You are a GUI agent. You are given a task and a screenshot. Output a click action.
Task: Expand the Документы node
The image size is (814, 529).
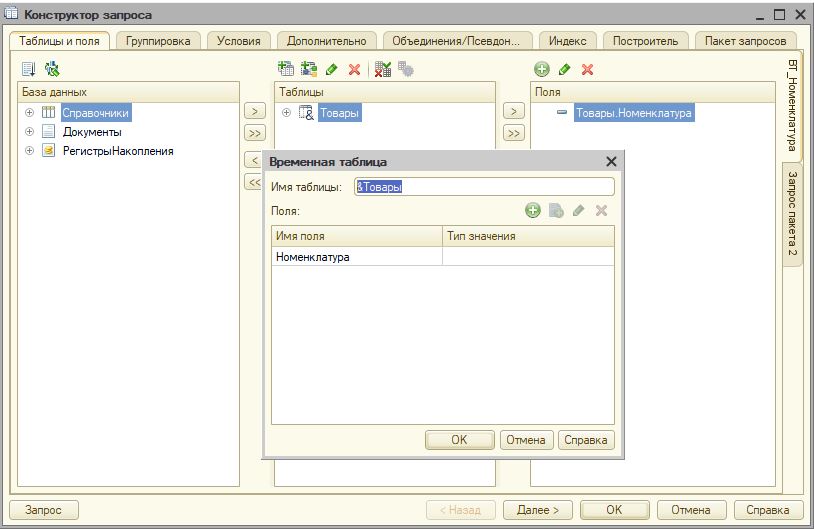click(30, 131)
